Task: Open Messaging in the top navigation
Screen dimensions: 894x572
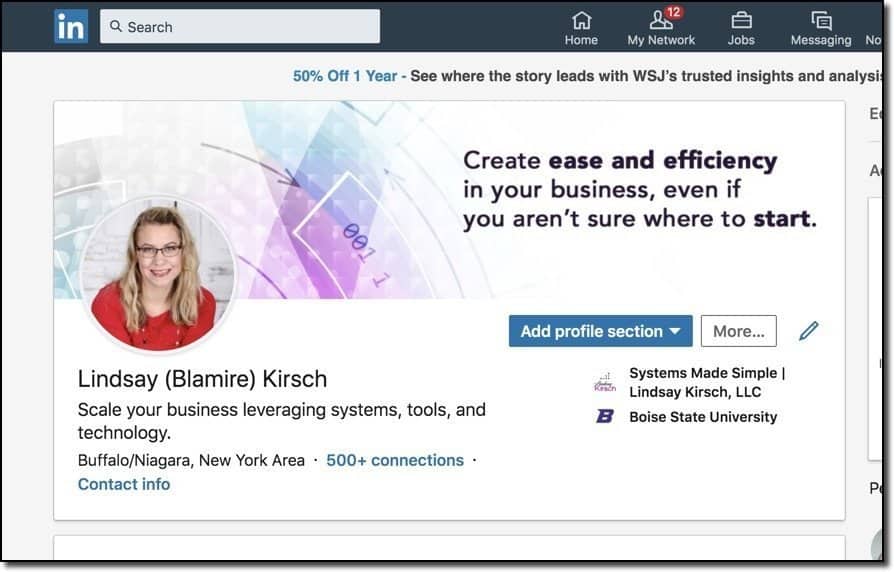Action: 821,29
